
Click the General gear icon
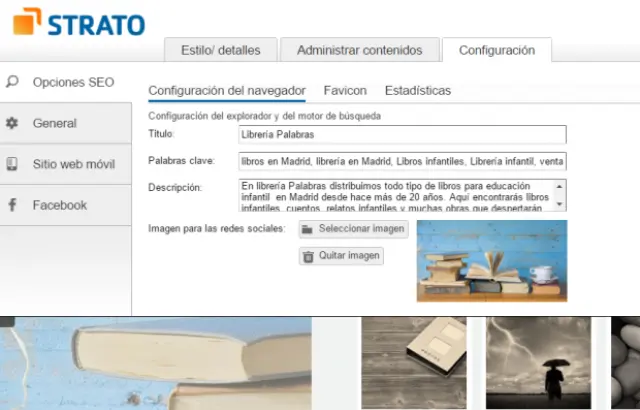coord(12,123)
